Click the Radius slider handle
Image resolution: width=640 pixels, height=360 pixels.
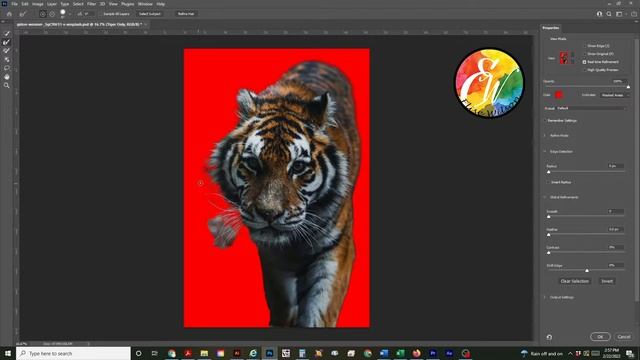[549, 172]
